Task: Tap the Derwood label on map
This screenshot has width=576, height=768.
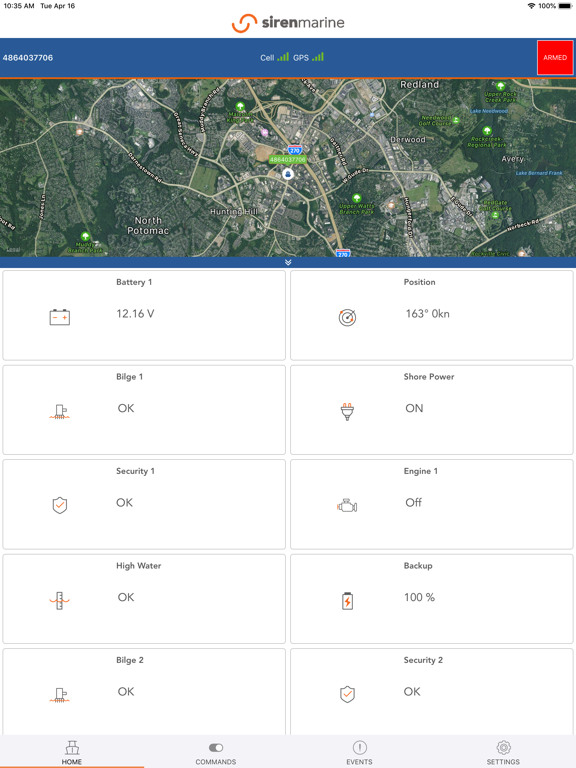Action: tap(408, 140)
